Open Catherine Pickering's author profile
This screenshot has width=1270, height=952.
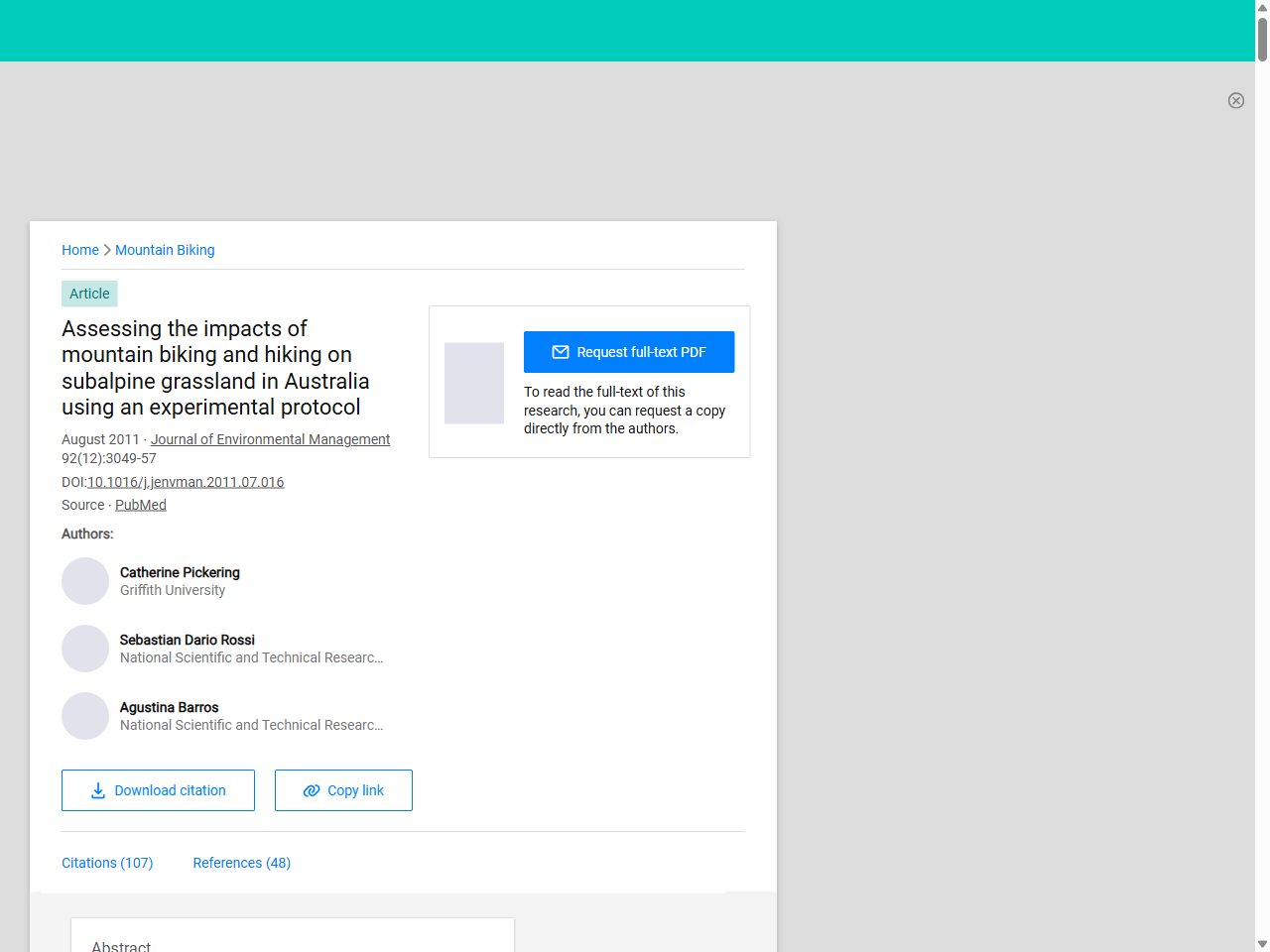pyautogui.click(x=180, y=572)
